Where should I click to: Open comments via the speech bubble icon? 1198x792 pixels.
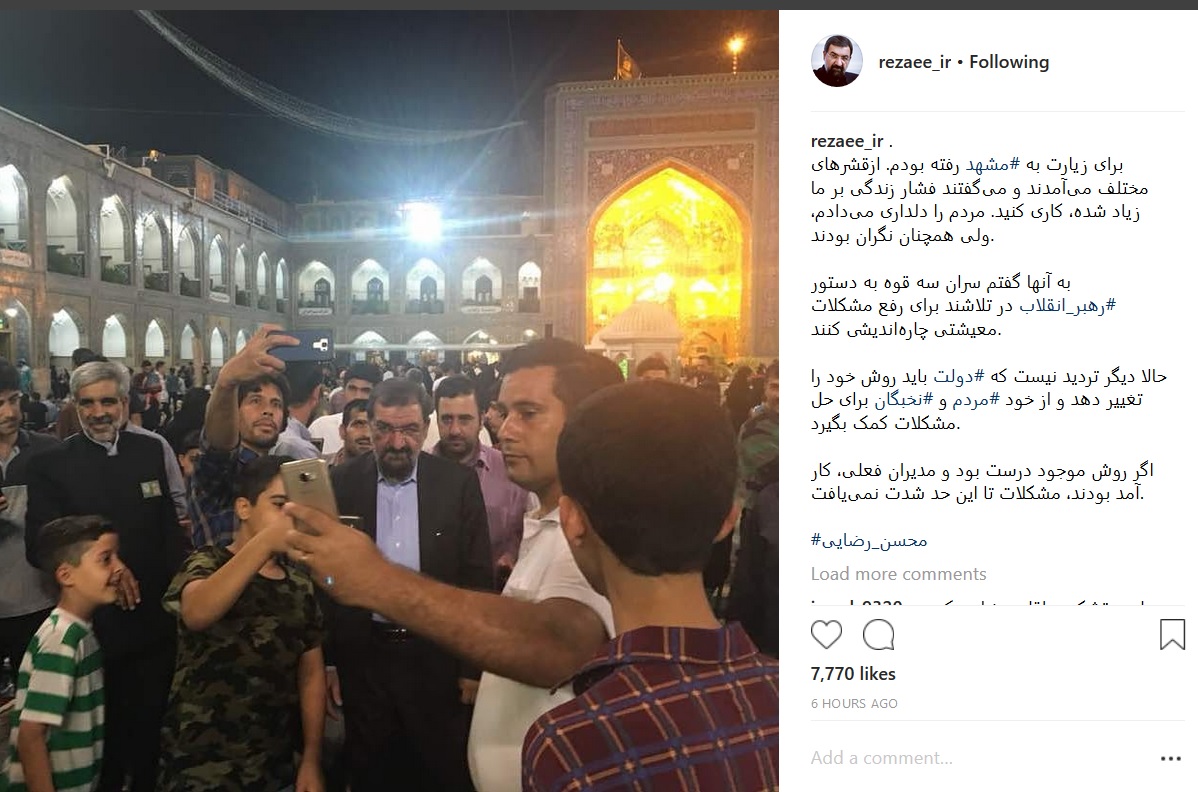tap(879, 635)
